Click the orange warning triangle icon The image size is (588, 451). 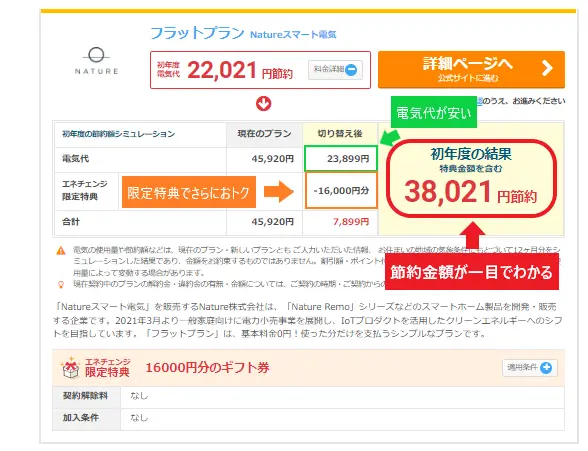[x=61, y=250]
